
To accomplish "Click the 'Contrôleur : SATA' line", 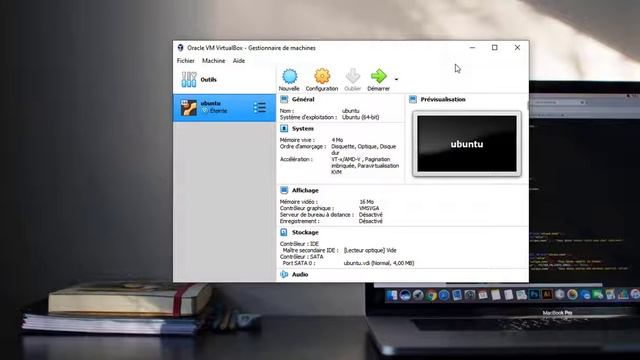I will tap(302, 257).
